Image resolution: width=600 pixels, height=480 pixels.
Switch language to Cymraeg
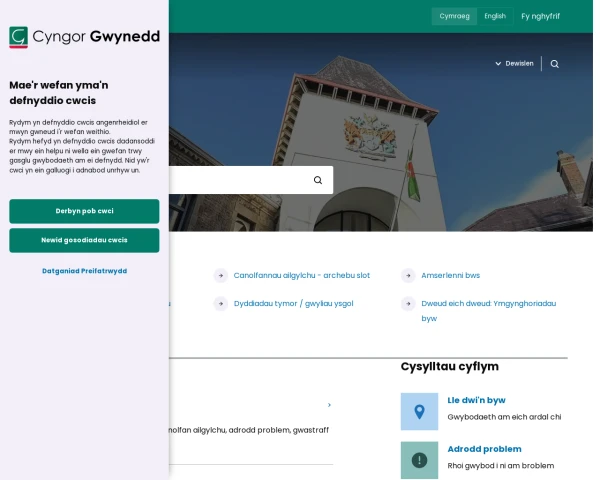[x=454, y=16]
